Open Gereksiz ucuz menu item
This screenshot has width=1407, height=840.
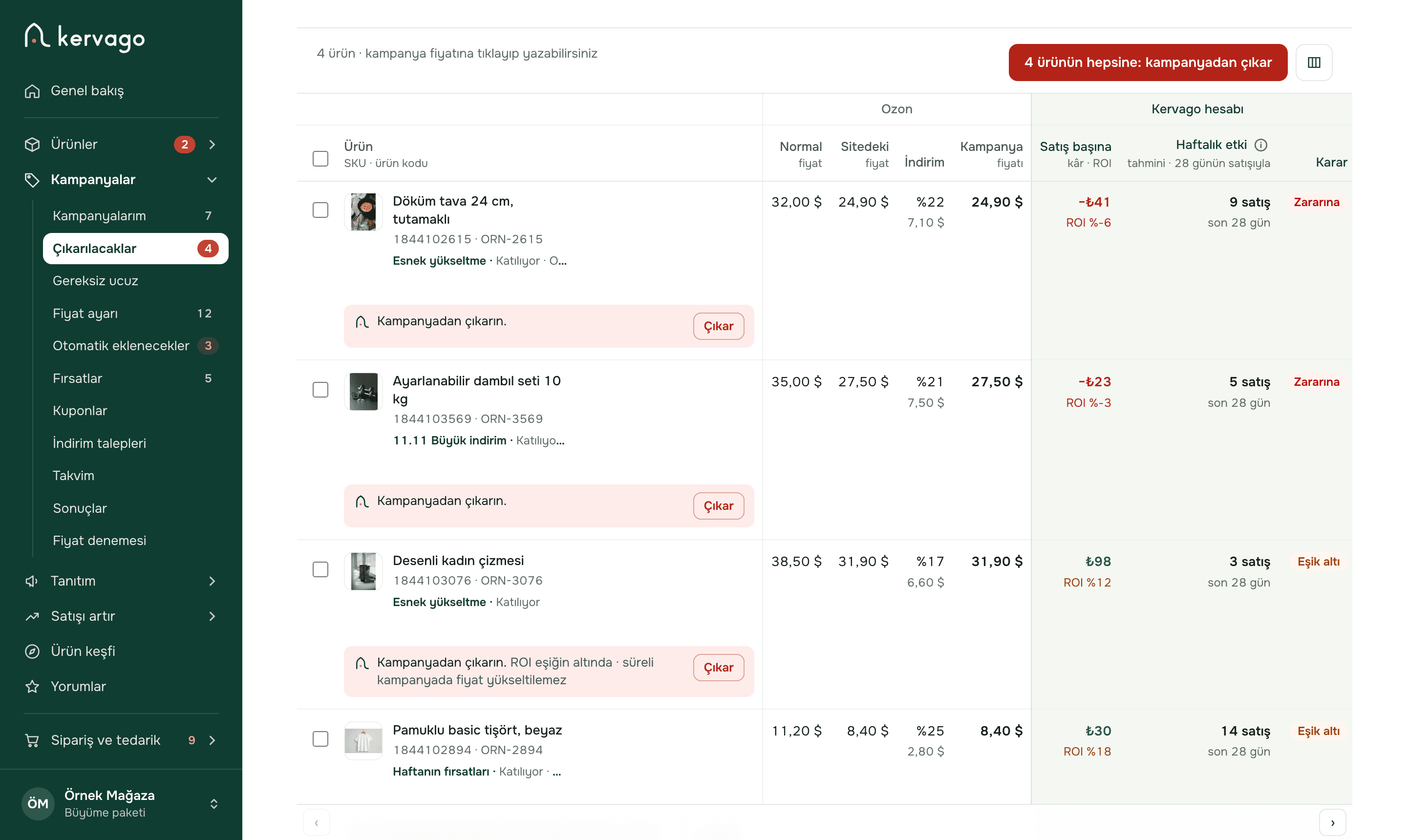tap(136, 281)
